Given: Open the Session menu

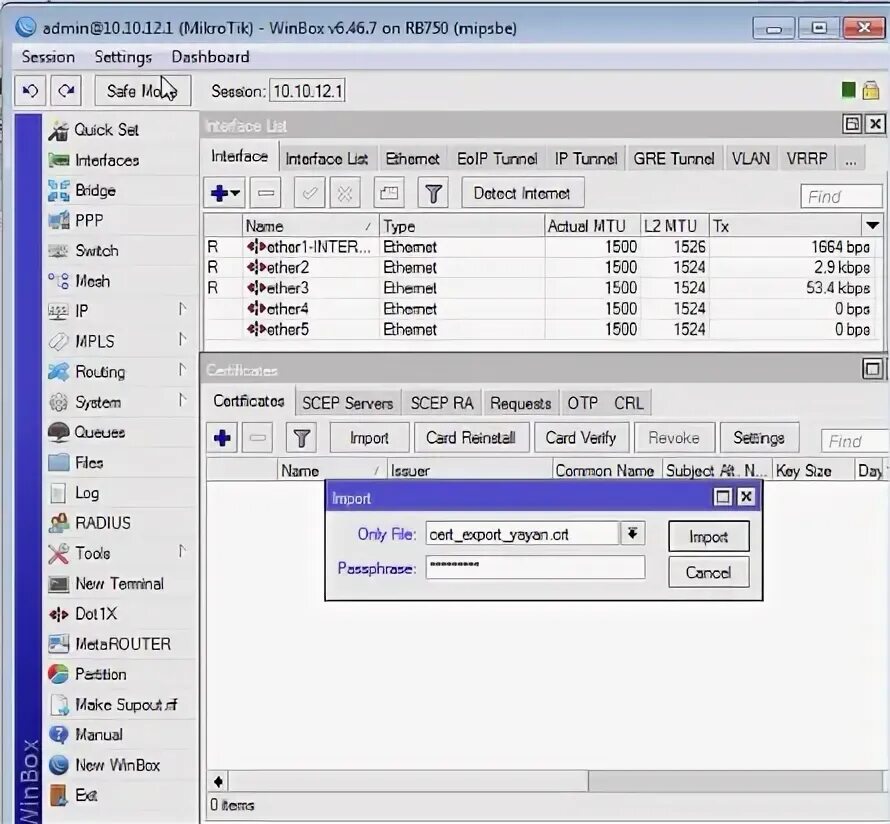Looking at the screenshot, I should click(x=48, y=57).
